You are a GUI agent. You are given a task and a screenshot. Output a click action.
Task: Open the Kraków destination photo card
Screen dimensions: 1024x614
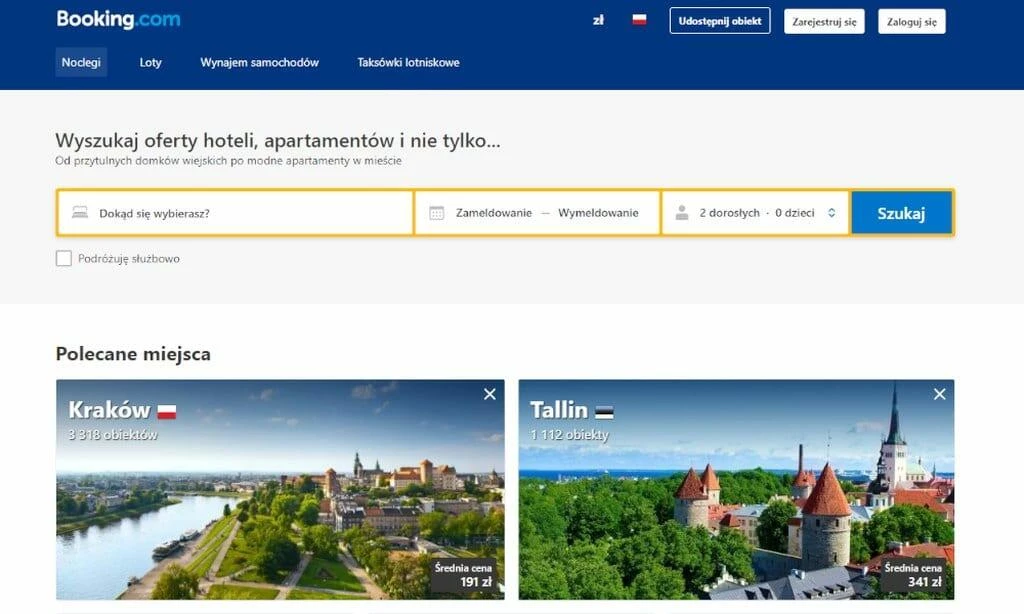pyautogui.click(x=280, y=489)
